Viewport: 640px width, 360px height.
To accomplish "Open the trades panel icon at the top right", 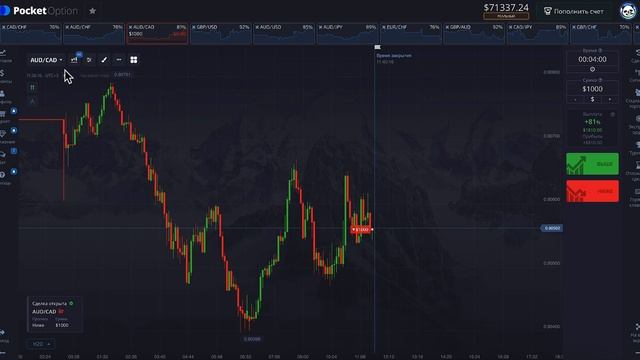I will (x=637, y=52).
